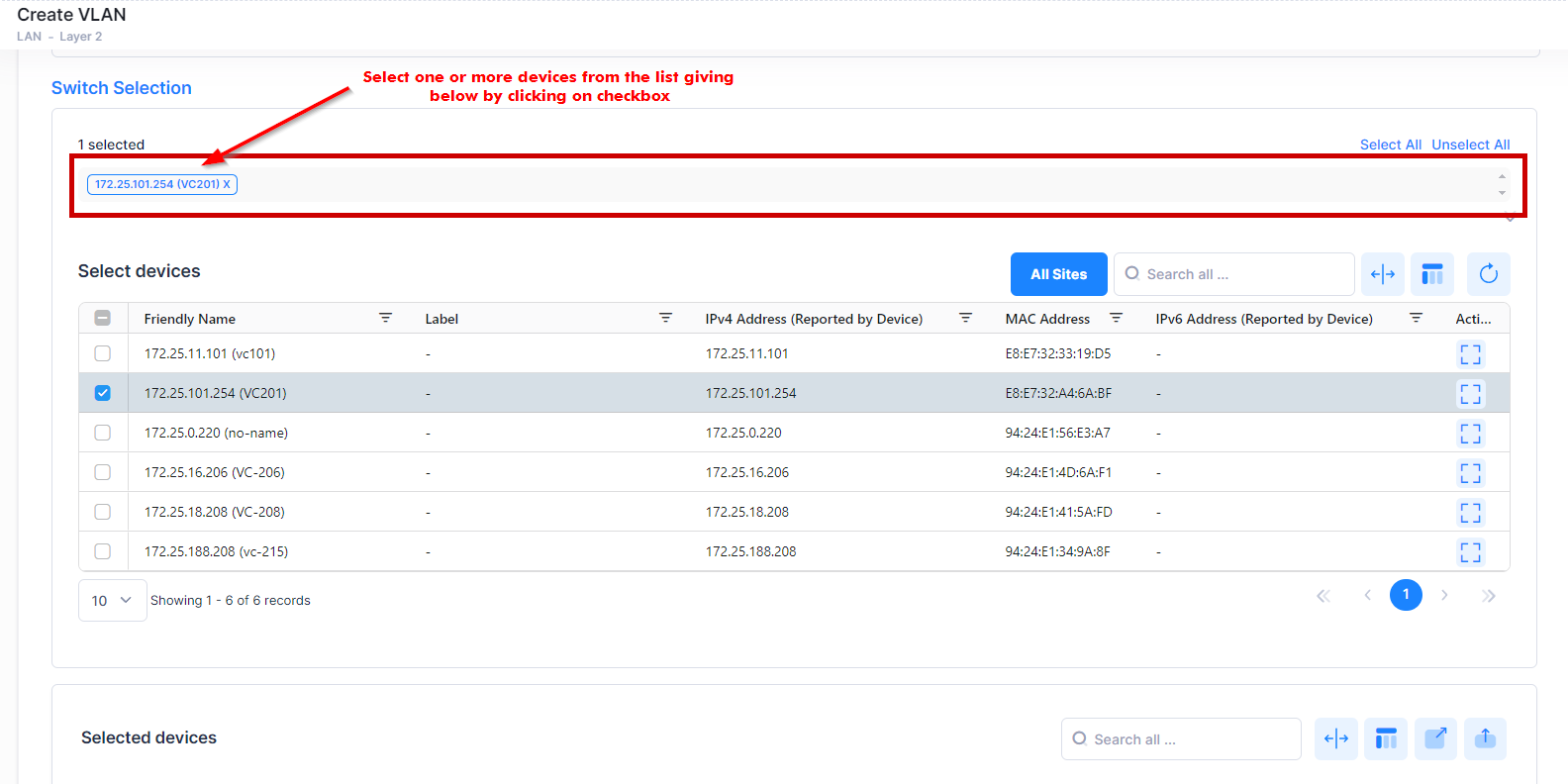Expand row details for 172.25.11.101 (vc101)
1568x784 pixels.
click(x=1470, y=354)
